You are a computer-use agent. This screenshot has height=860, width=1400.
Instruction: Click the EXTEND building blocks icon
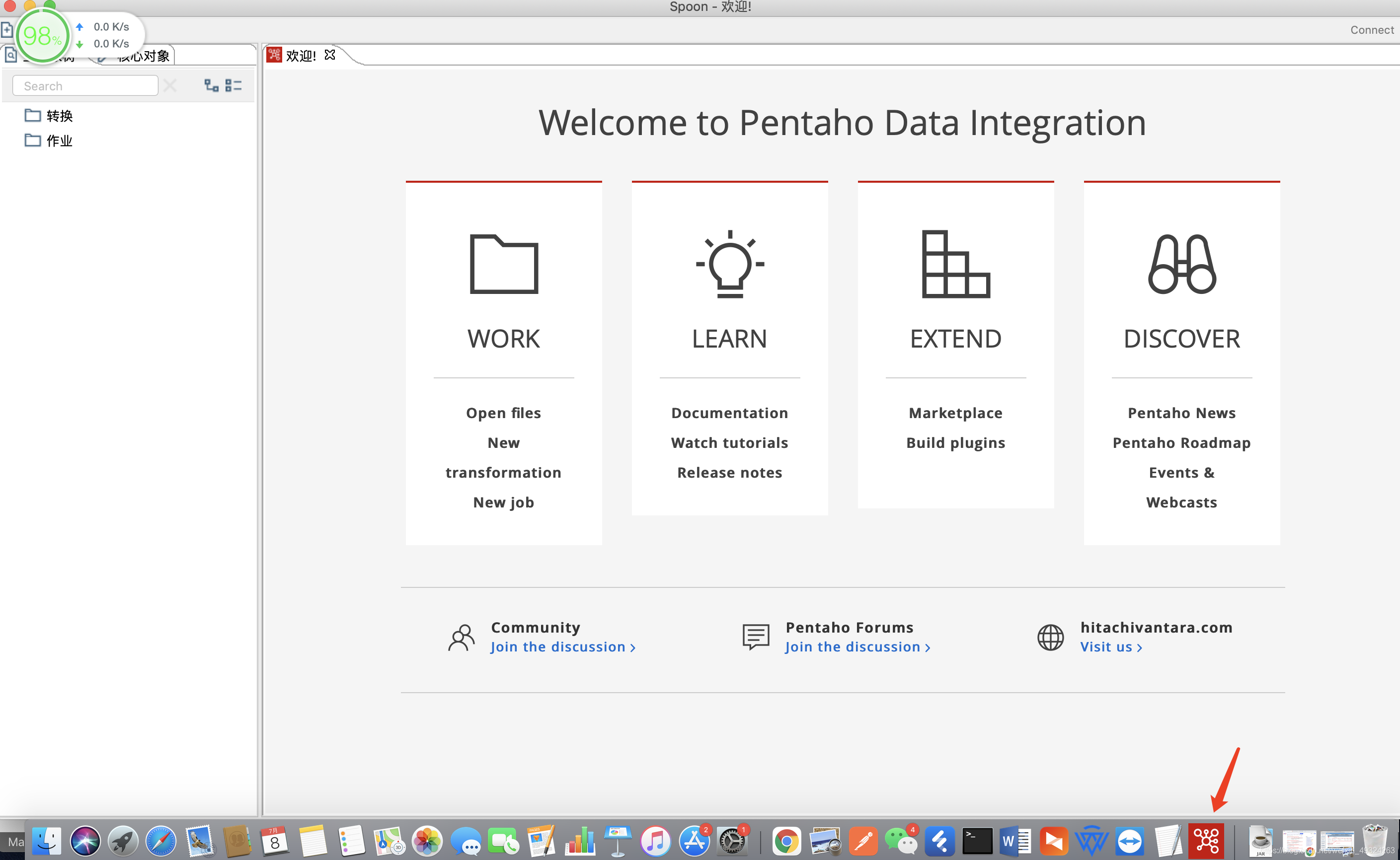pos(955,265)
